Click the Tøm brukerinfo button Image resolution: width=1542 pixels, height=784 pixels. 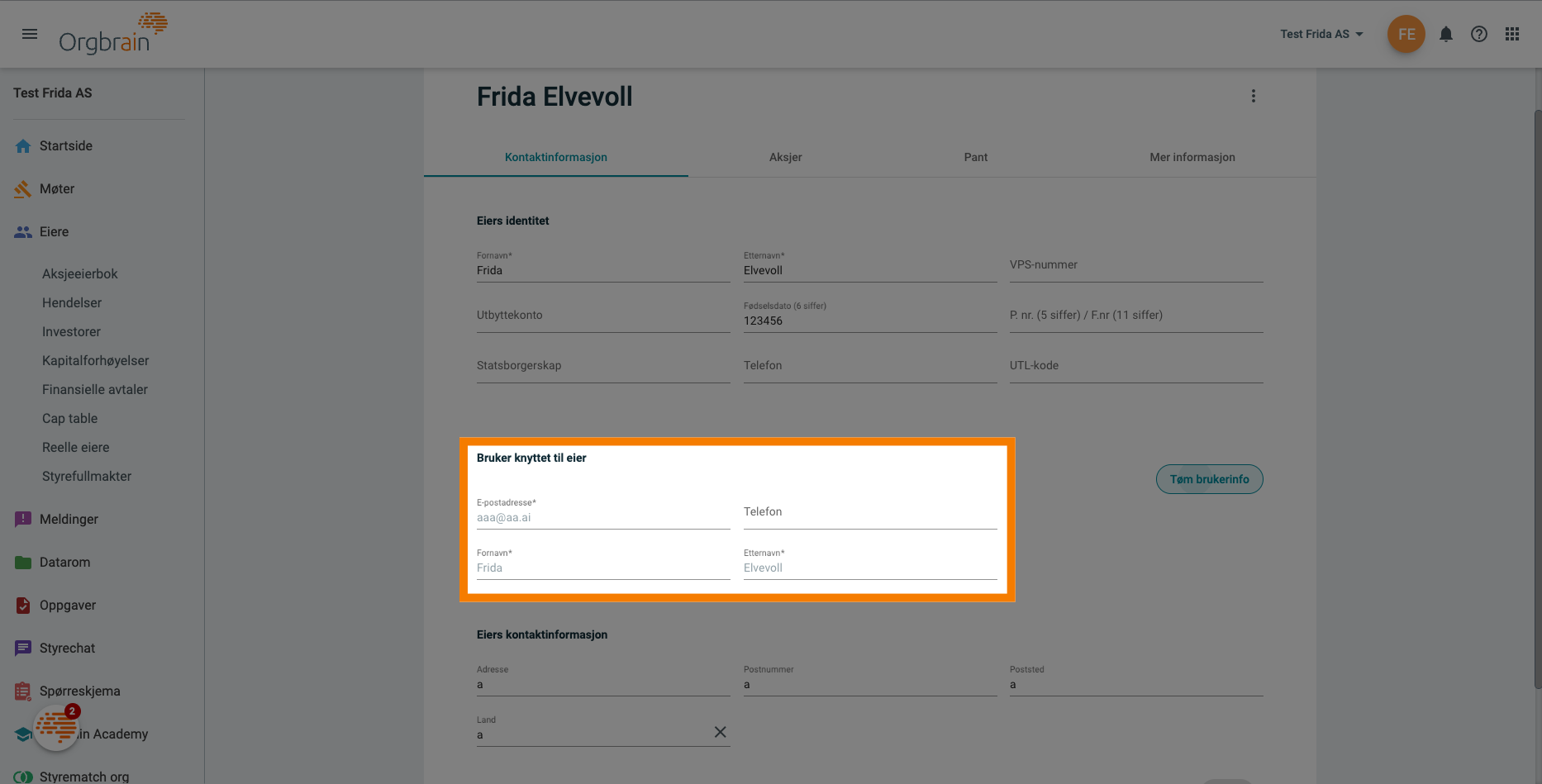coord(1210,479)
